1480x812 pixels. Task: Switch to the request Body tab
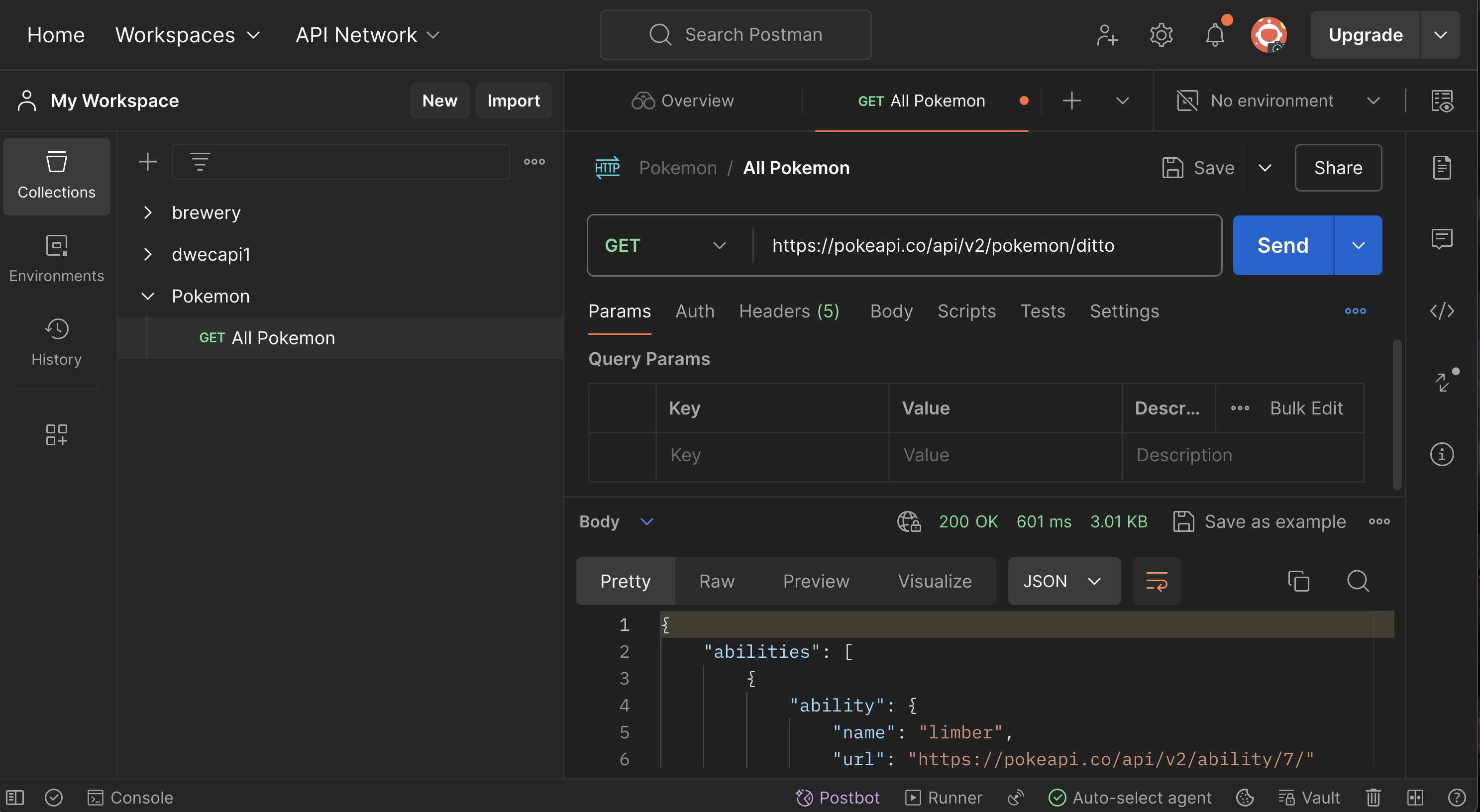[891, 310]
